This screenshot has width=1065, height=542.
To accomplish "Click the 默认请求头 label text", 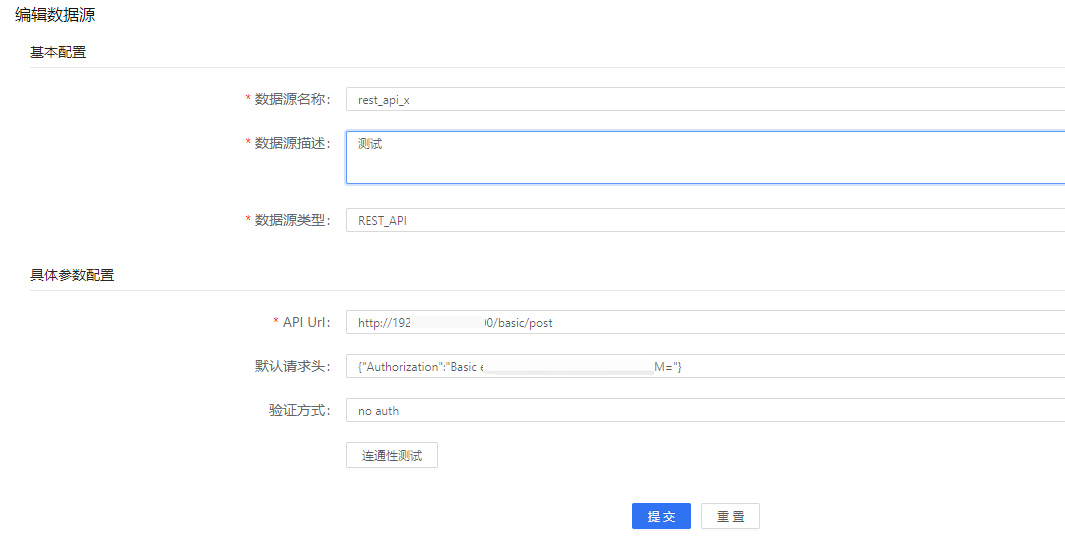I will click(x=291, y=366).
